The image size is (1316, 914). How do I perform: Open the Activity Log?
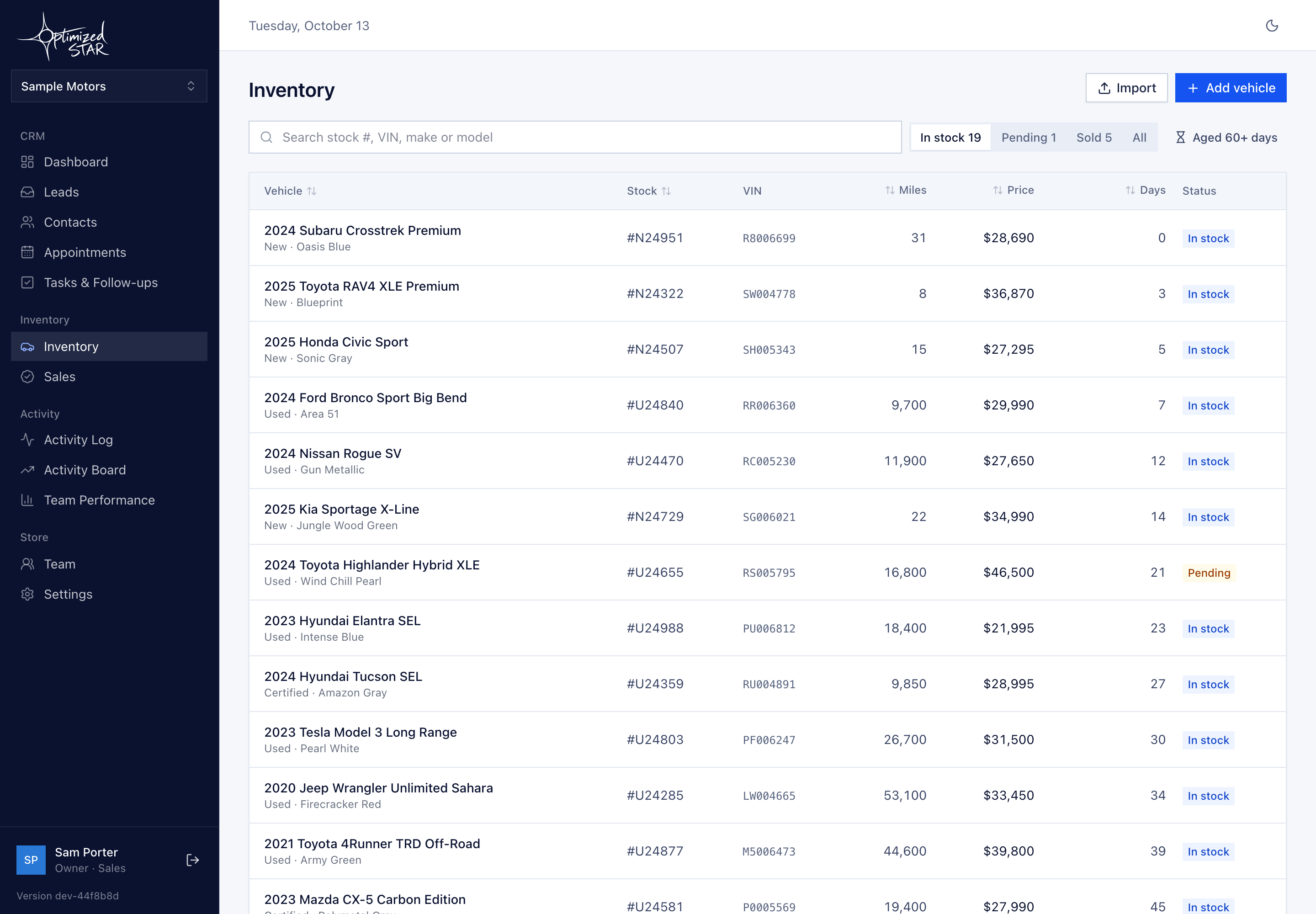[109, 440]
